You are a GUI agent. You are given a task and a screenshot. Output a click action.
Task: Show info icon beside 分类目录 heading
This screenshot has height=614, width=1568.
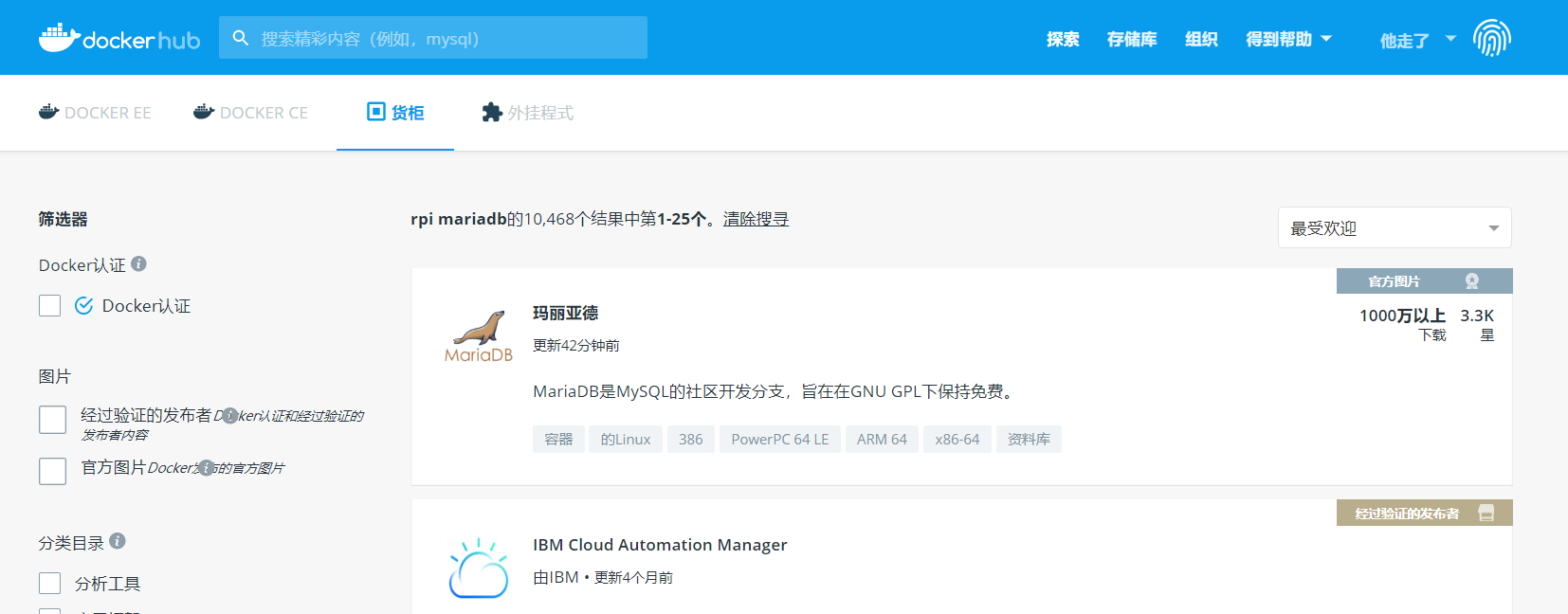(118, 540)
